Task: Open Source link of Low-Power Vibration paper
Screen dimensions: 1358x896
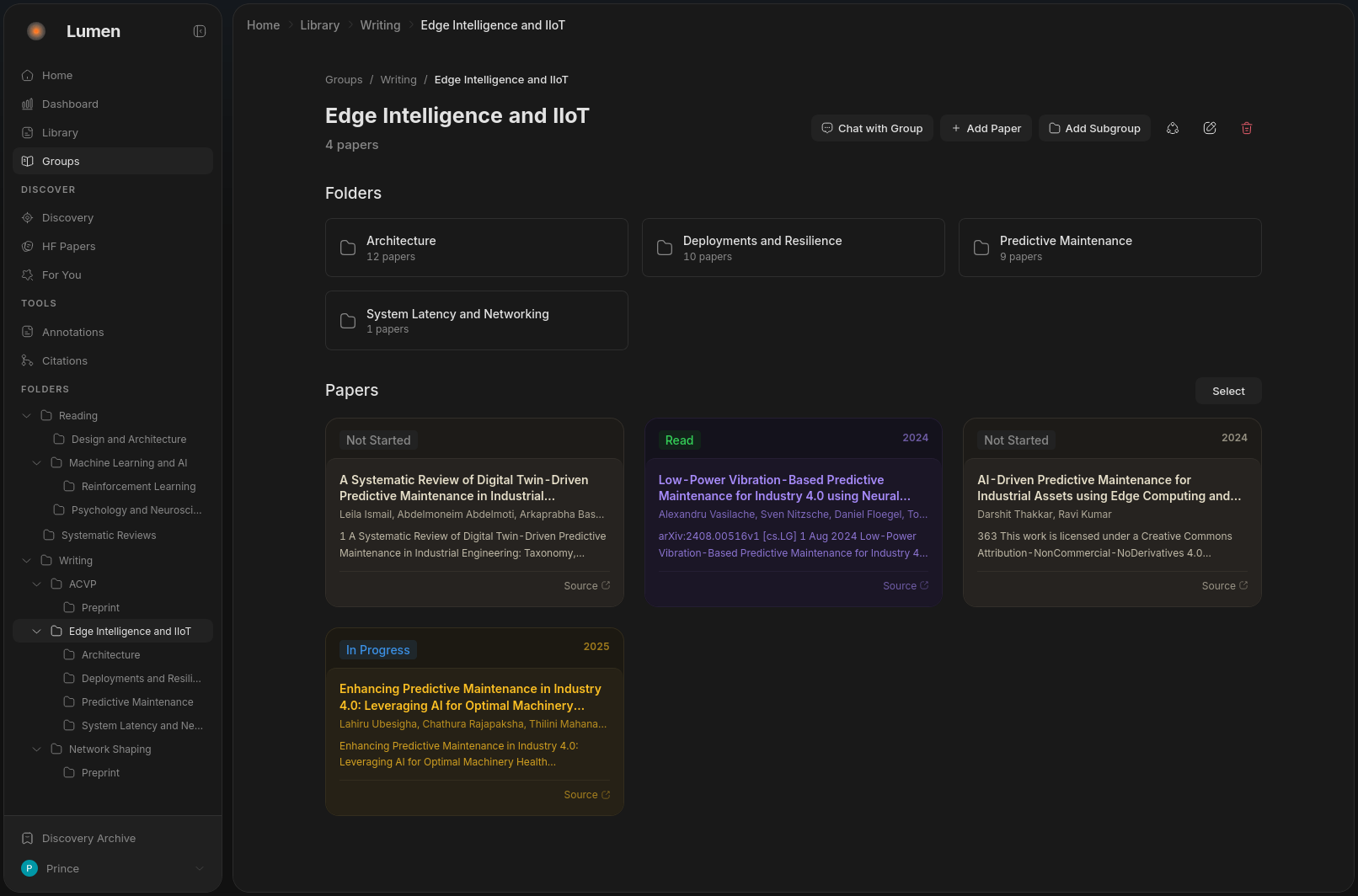Action: [906, 586]
